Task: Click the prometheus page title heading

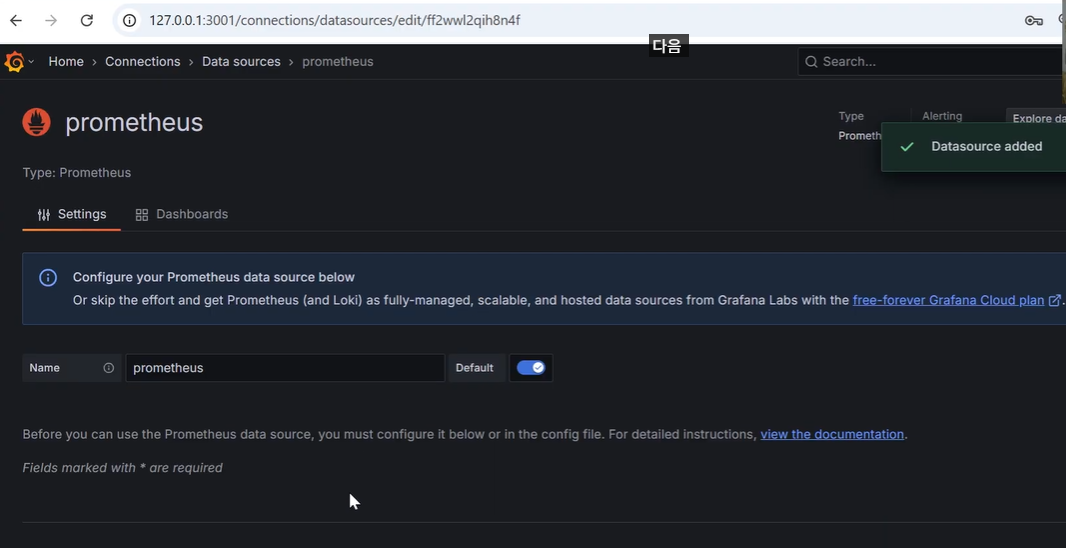Action: (134, 122)
